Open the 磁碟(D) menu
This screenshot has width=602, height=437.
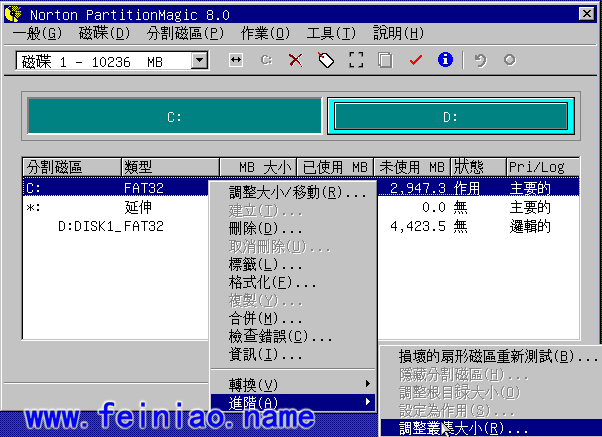click(104, 33)
